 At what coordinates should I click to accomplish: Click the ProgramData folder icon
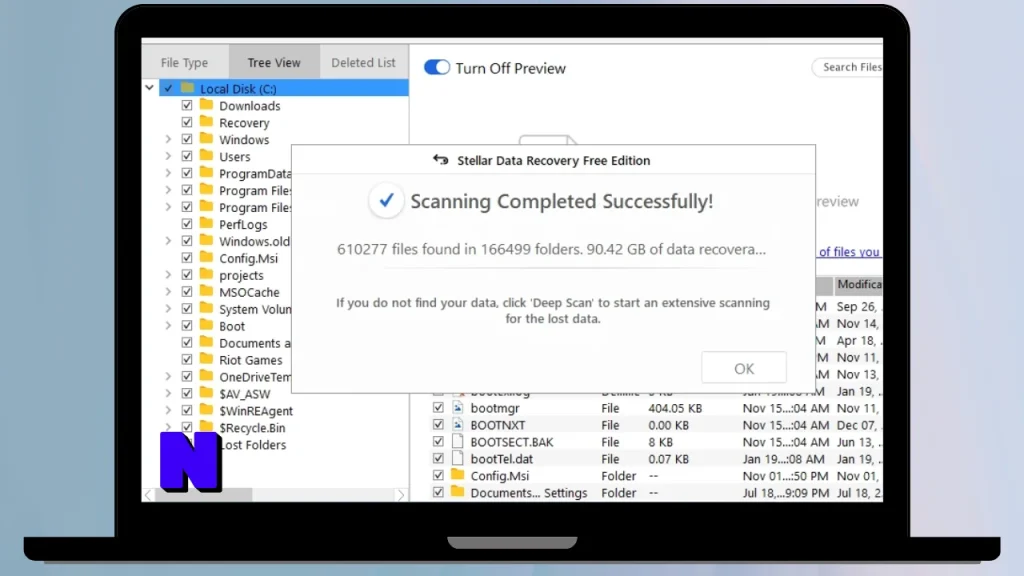(x=206, y=172)
